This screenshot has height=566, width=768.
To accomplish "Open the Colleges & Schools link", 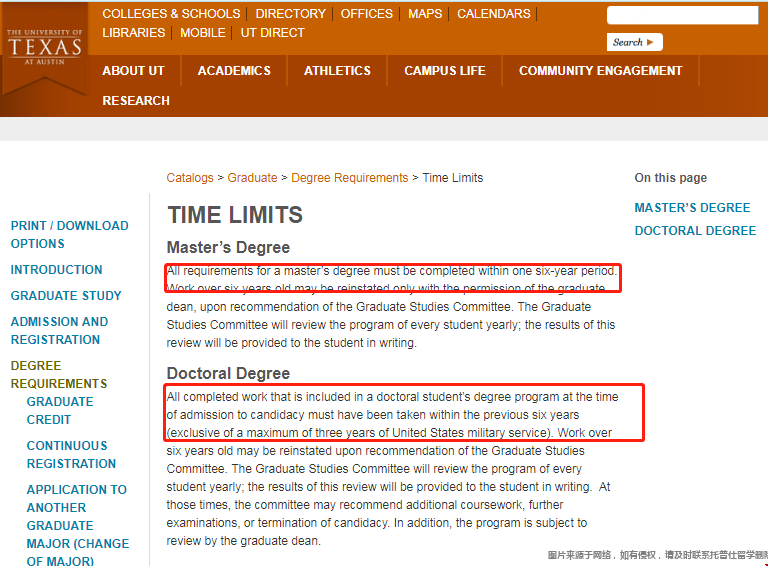I will (x=171, y=14).
